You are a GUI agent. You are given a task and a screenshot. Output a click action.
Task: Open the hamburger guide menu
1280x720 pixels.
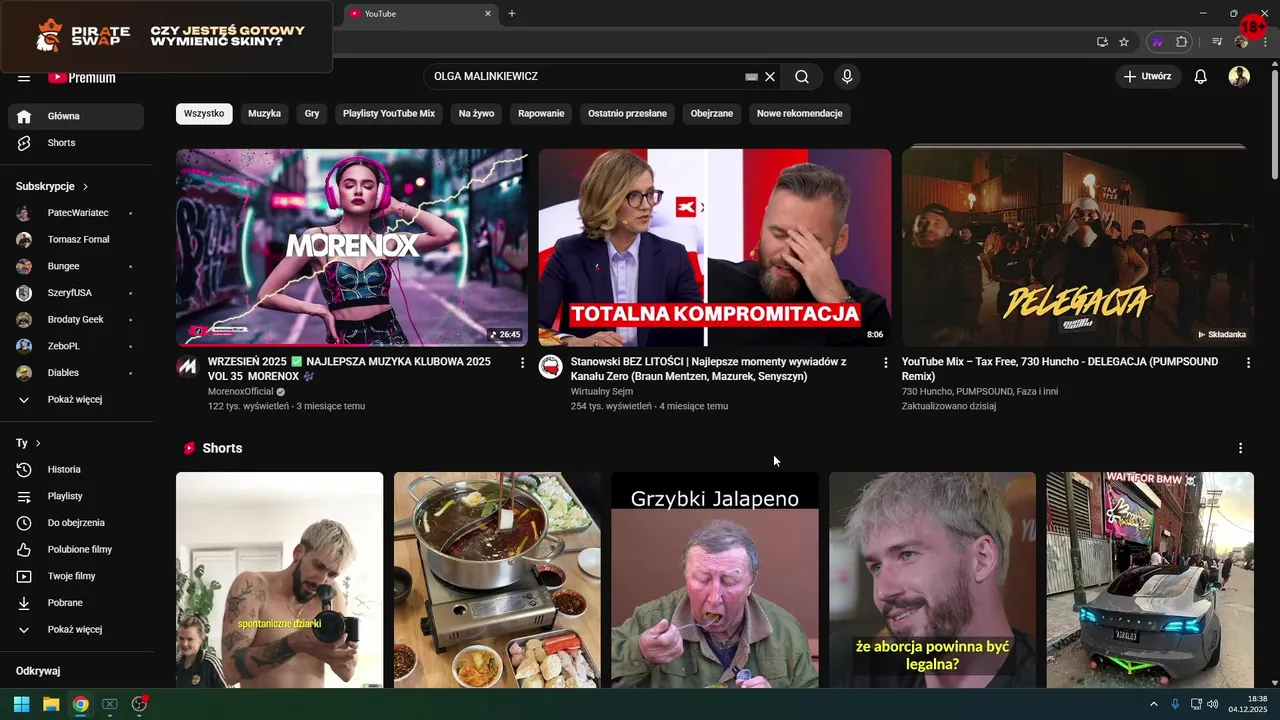point(24,78)
